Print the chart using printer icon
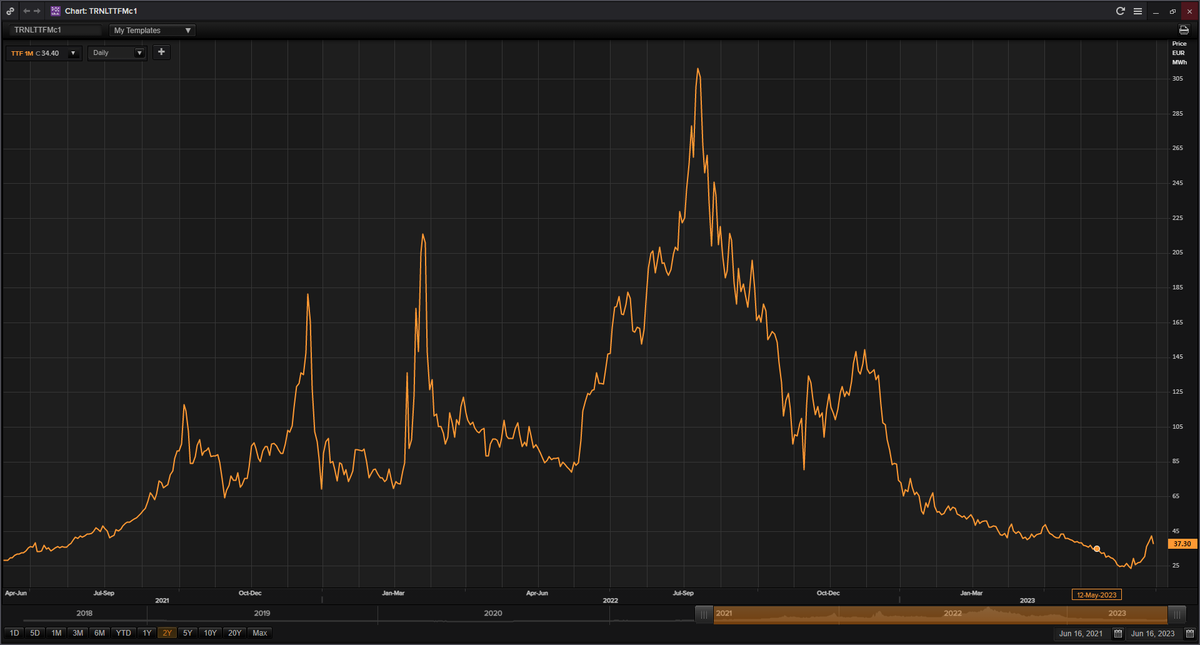The width and height of the screenshot is (1200, 645). (1184, 30)
